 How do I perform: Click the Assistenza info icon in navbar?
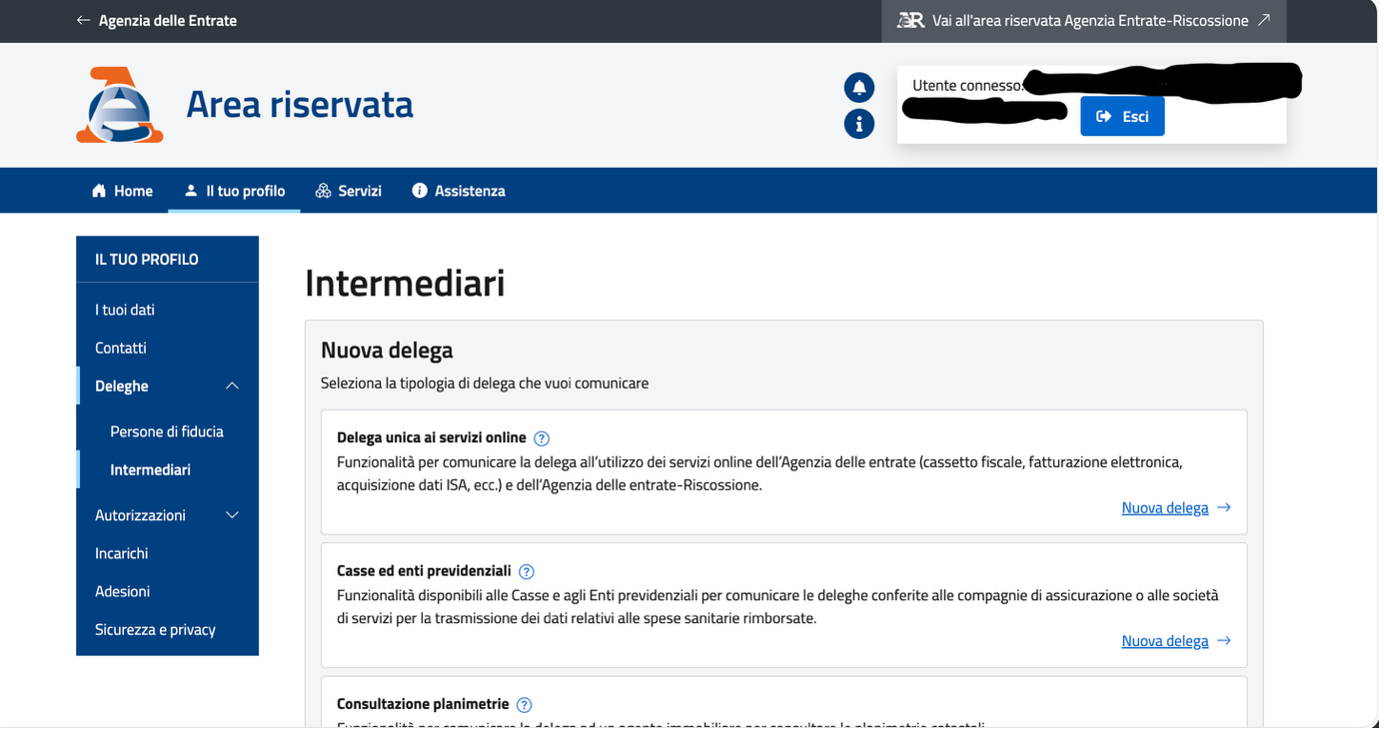click(x=419, y=190)
